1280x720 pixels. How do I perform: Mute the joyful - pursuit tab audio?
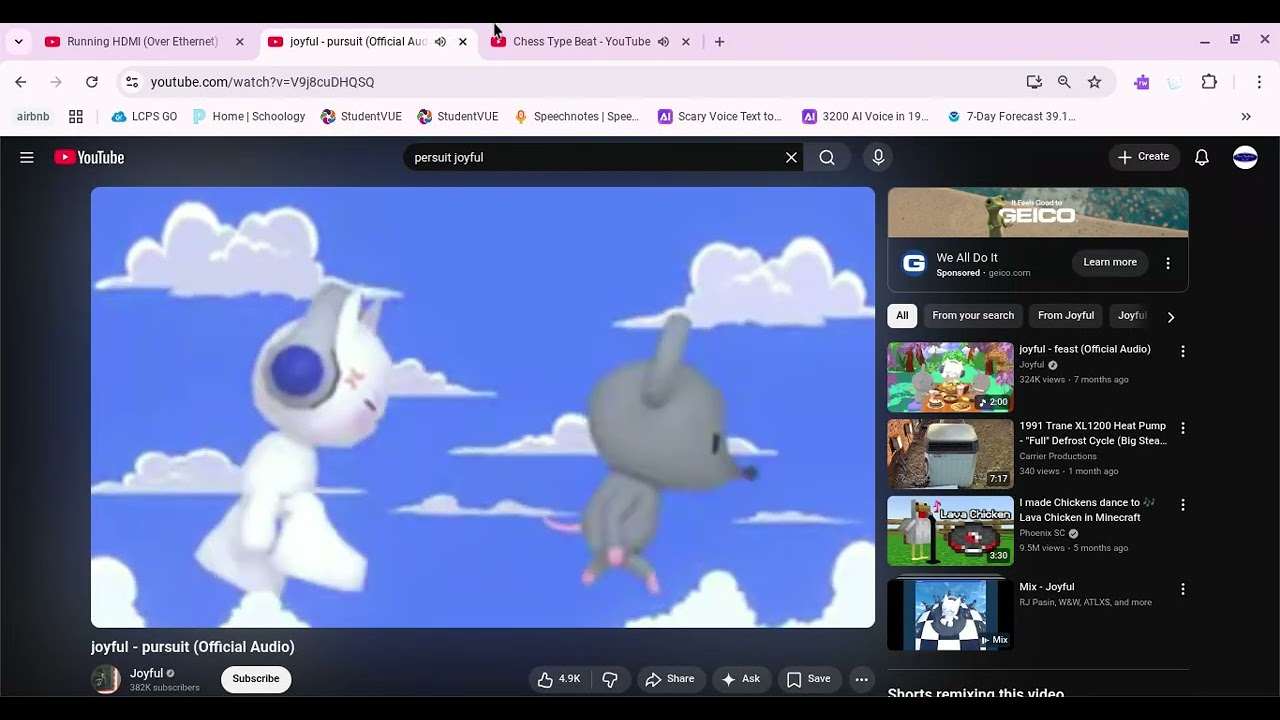pos(440,42)
